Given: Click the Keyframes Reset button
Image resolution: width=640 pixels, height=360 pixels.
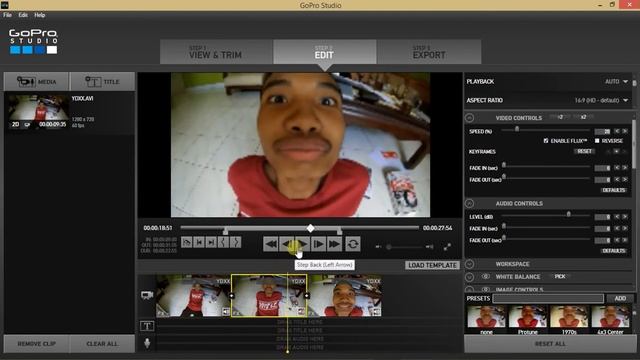Looking at the screenshot, I should (x=584, y=151).
